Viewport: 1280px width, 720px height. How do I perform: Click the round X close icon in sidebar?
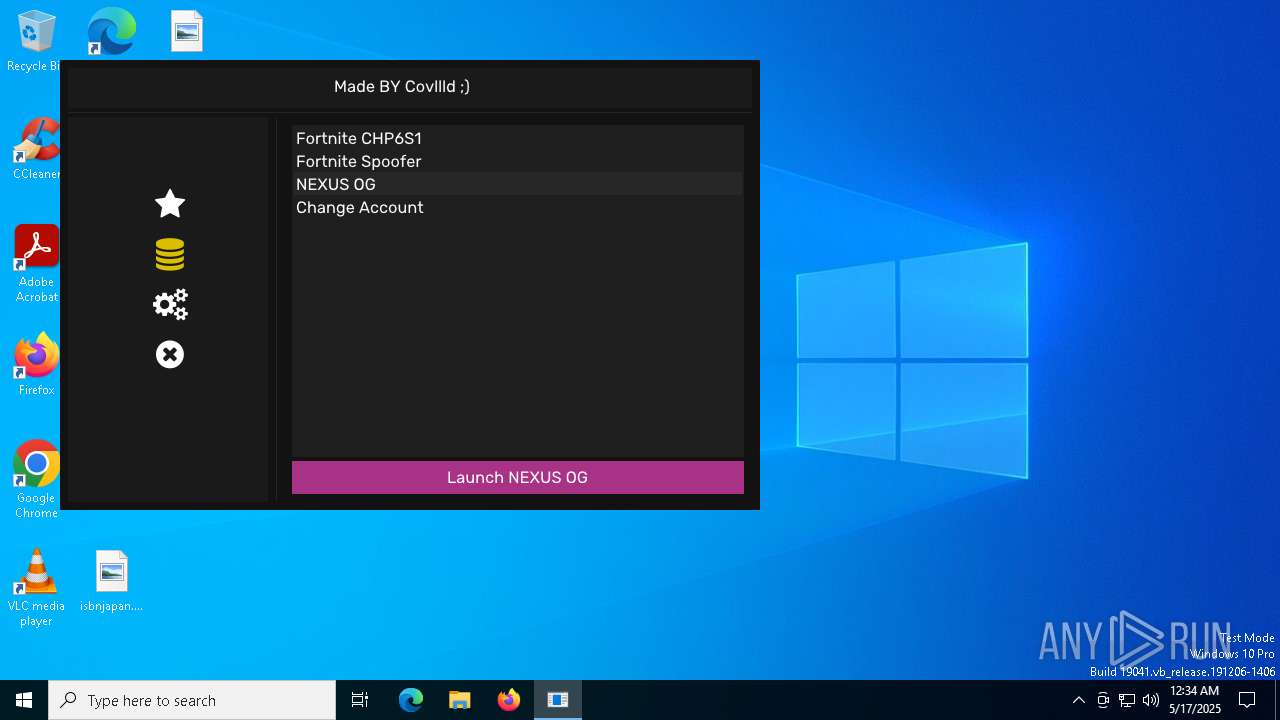170,354
